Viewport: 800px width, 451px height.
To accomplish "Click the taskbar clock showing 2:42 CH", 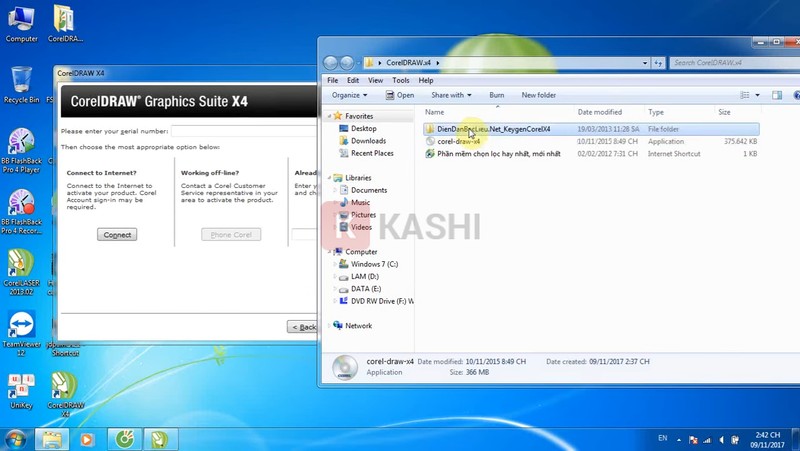I will [x=768, y=440].
